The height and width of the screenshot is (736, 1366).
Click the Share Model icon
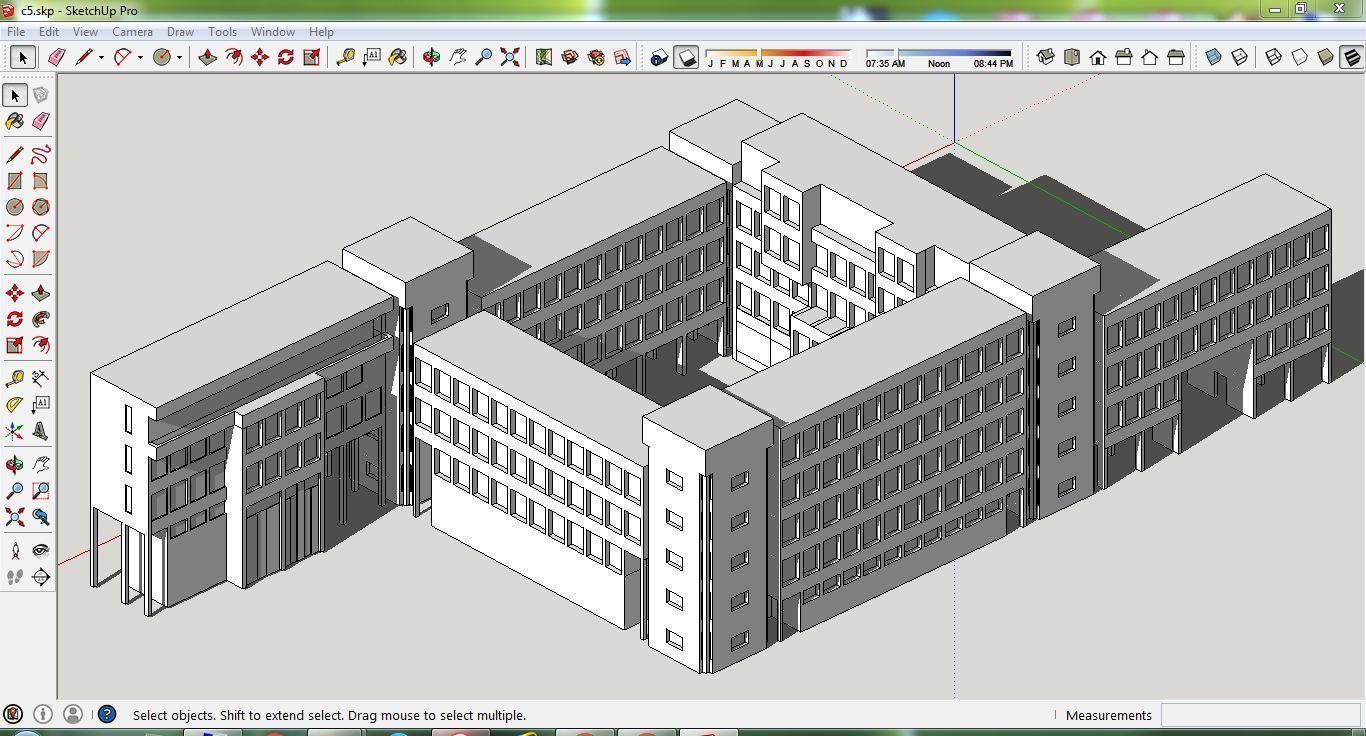click(x=596, y=57)
